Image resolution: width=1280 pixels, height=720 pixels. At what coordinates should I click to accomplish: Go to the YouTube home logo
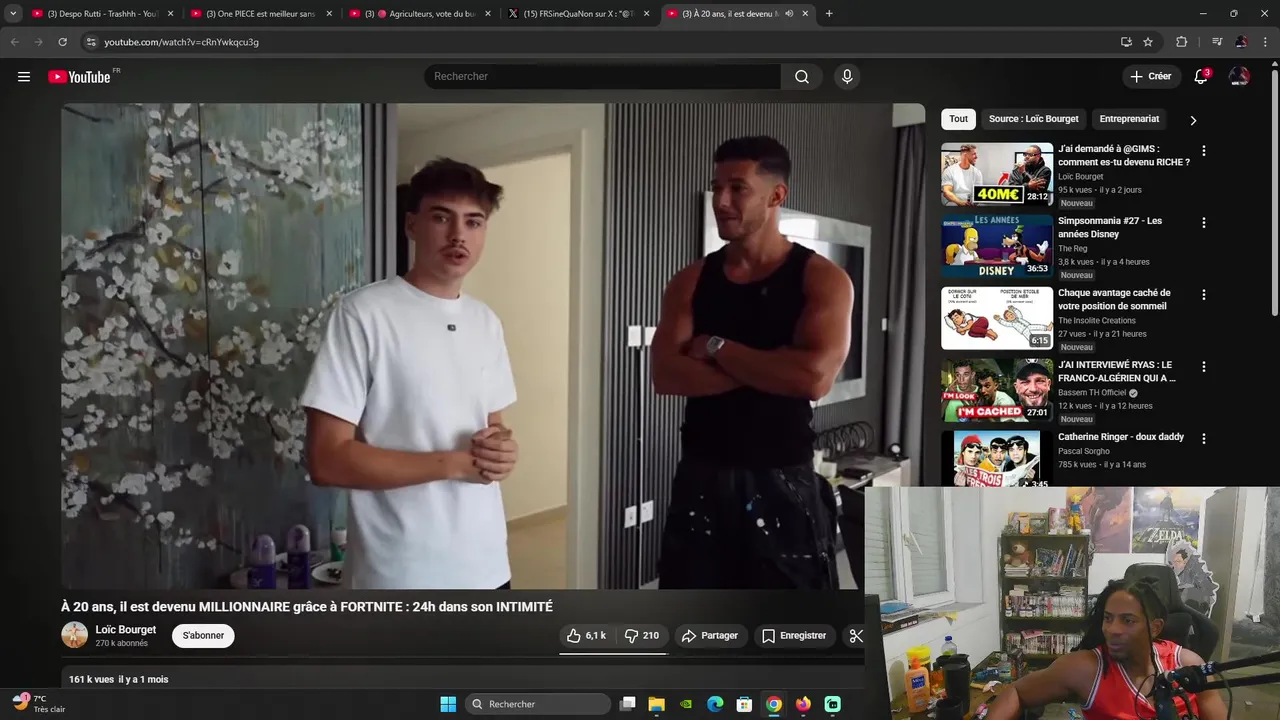click(79, 77)
